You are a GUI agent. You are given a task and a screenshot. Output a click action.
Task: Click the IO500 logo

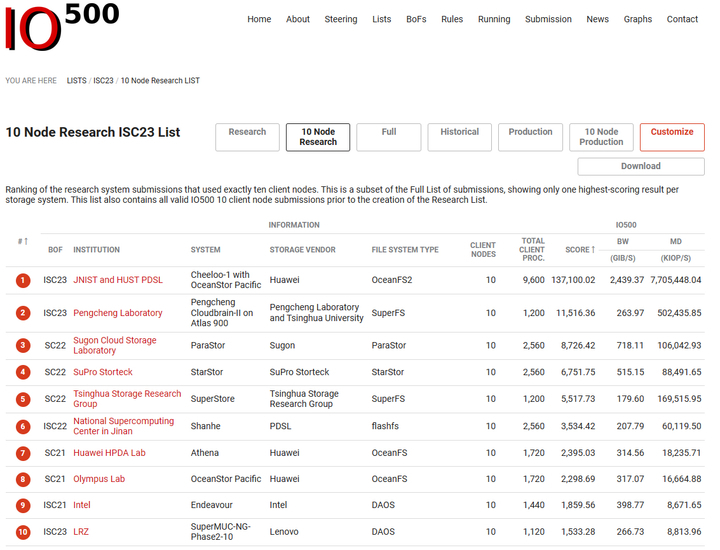point(62,27)
